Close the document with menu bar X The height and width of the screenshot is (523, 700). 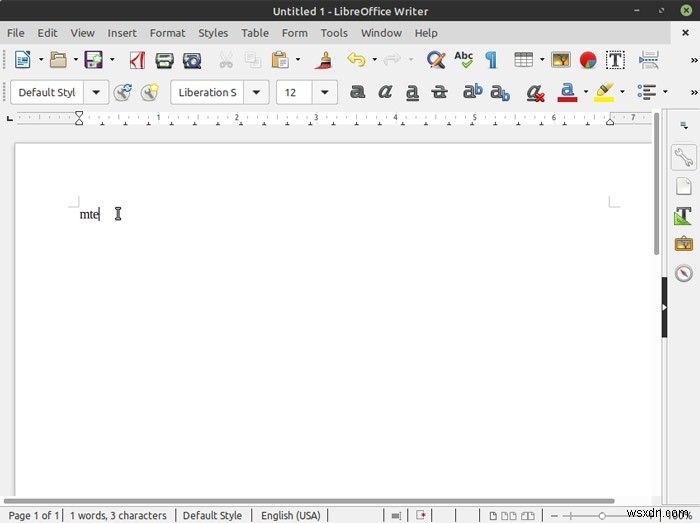[x=685, y=33]
